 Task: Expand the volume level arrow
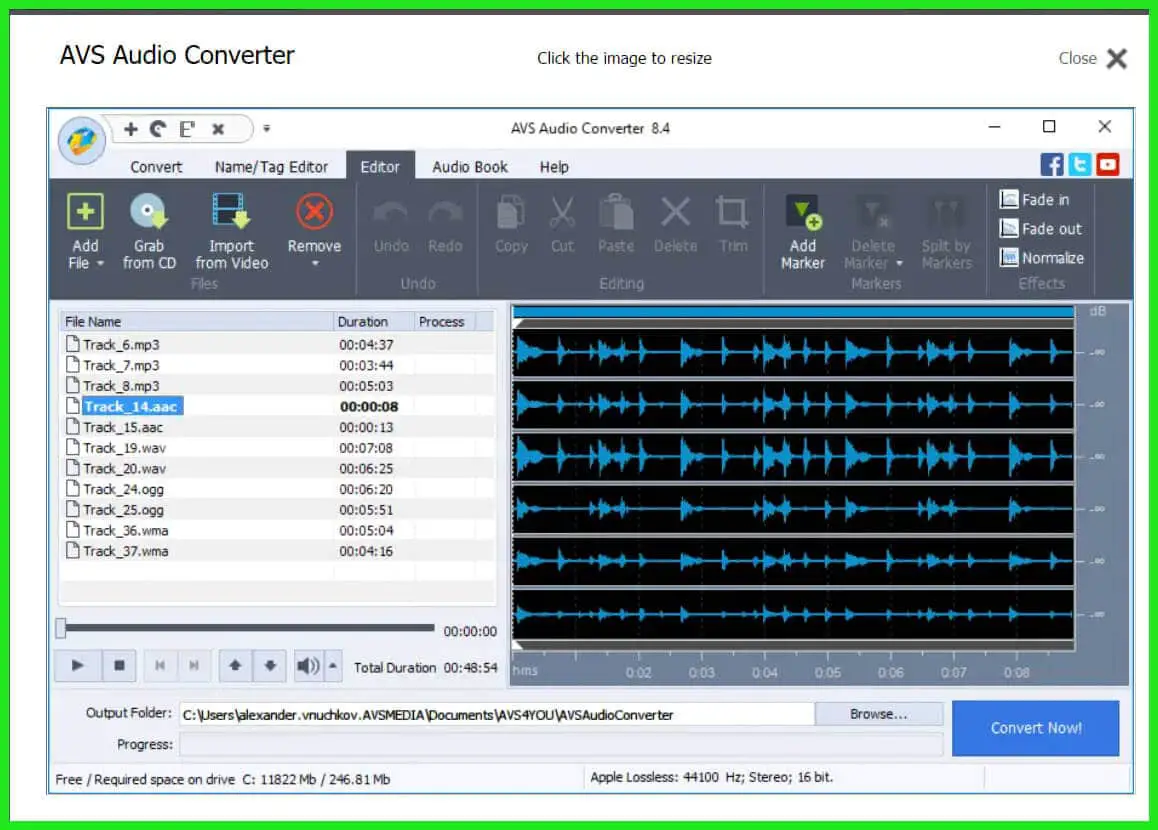[332, 666]
